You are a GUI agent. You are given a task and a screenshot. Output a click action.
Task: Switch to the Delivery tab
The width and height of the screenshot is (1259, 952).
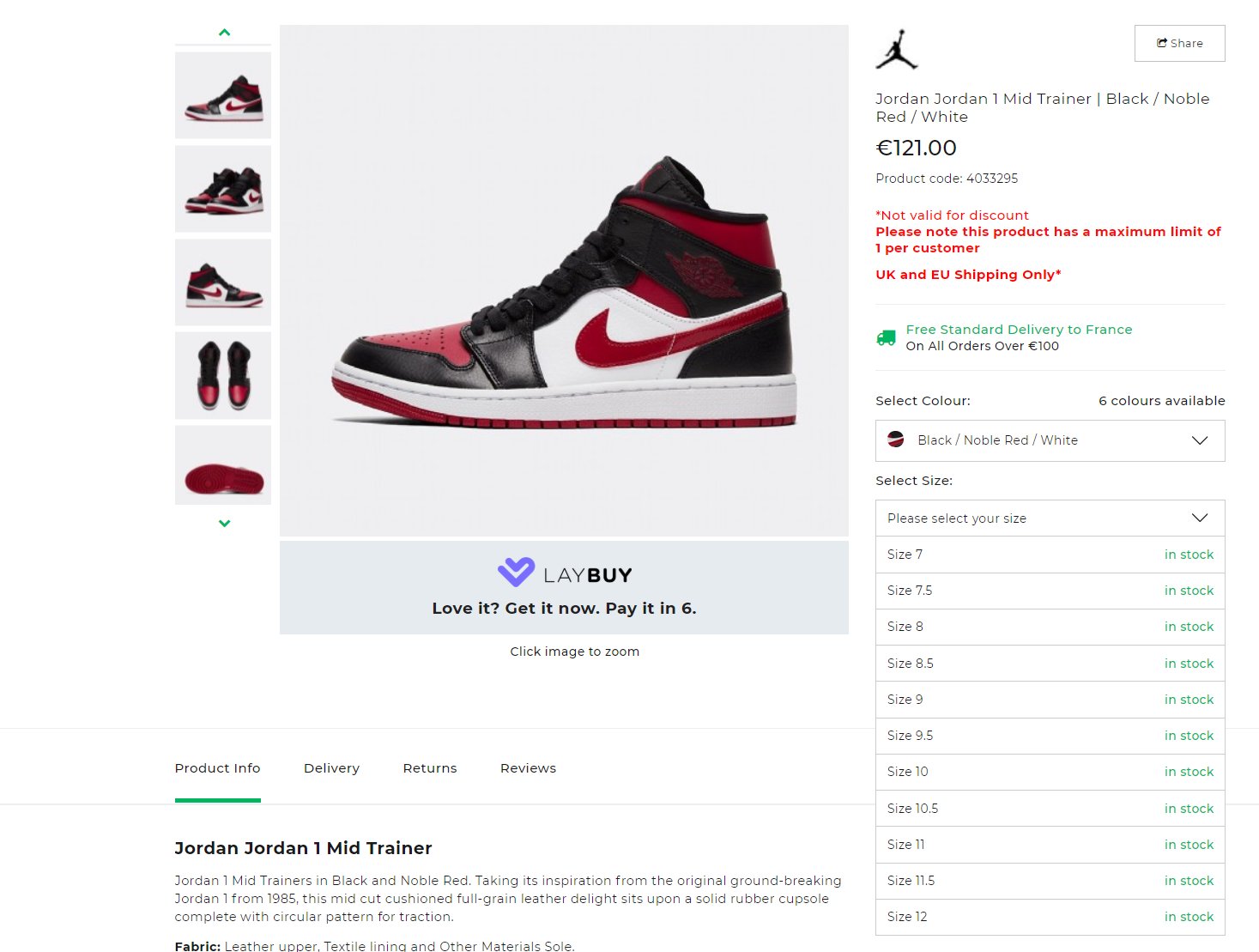331,768
